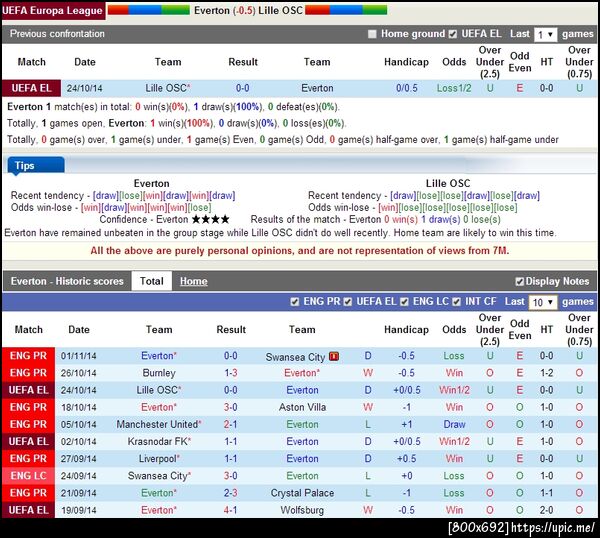The width and height of the screenshot is (600, 538).
Task: Click the Burnley 1-3 result
Action: click(231, 373)
